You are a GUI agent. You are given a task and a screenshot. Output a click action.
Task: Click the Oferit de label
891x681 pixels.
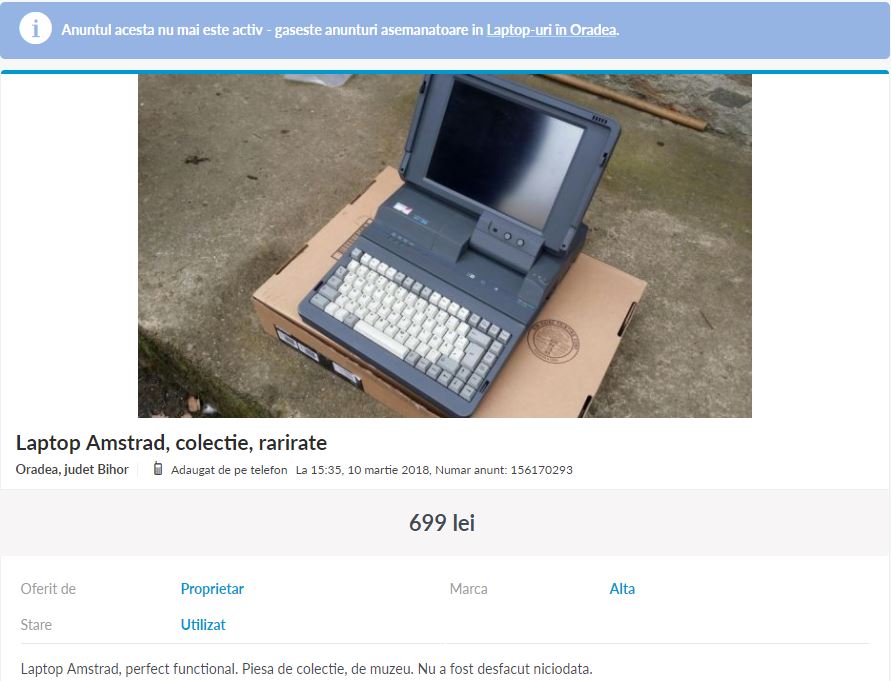pyautogui.click(x=48, y=589)
